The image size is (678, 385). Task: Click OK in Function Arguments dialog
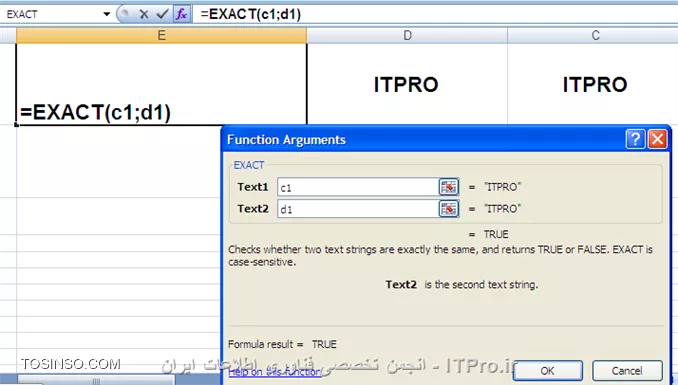[x=547, y=371]
